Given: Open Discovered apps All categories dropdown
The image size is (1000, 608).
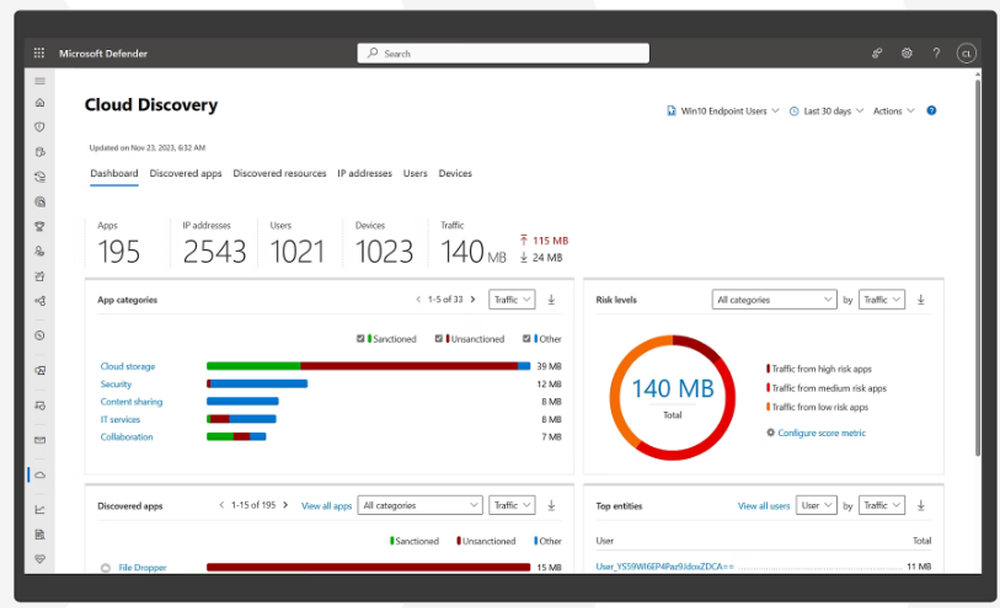Looking at the screenshot, I should (x=420, y=505).
